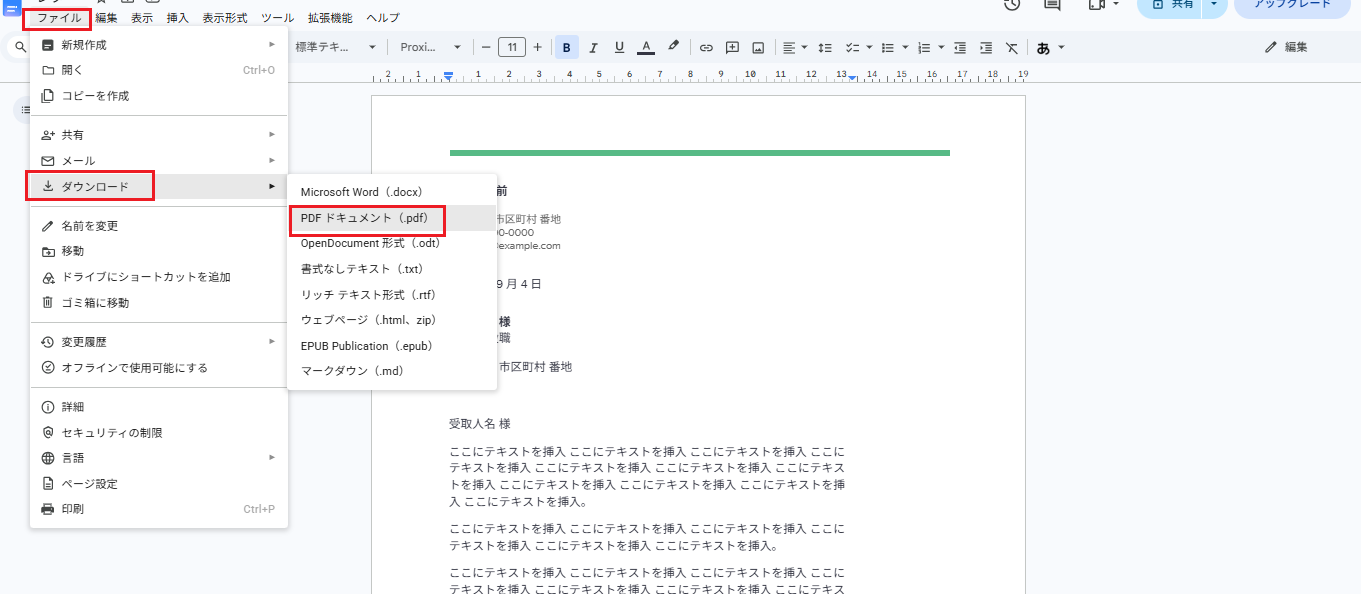Image resolution: width=1361 pixels, height=594 pixels.
Task: Open the text alignment dropdown
Action: click(794, 47)
